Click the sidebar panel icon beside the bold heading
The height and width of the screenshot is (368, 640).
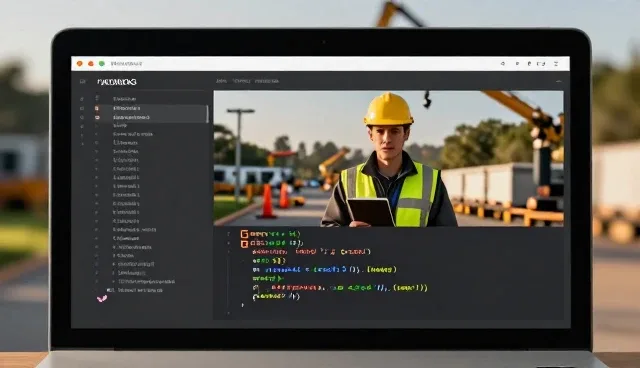pyautogui.click(x=82, y=82)
